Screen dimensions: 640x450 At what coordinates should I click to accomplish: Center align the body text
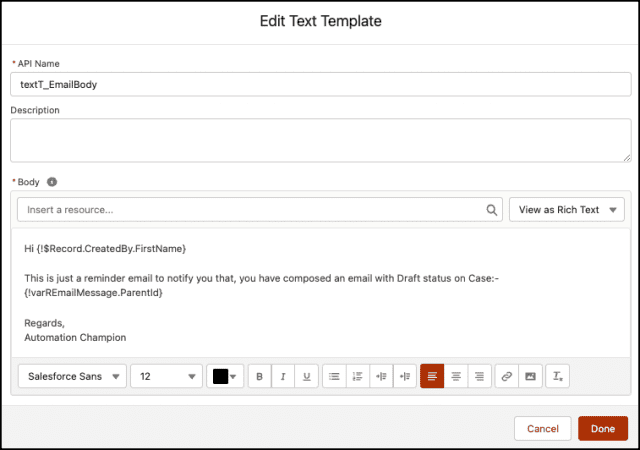(456, 377)
